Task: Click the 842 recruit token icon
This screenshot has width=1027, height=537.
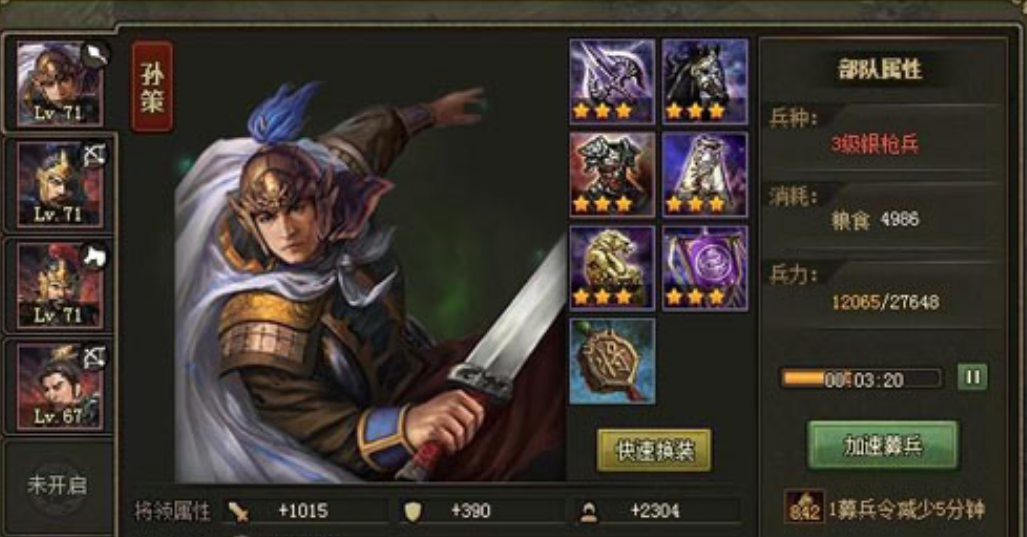Action: pyautogui.click(x=804, y=508)
